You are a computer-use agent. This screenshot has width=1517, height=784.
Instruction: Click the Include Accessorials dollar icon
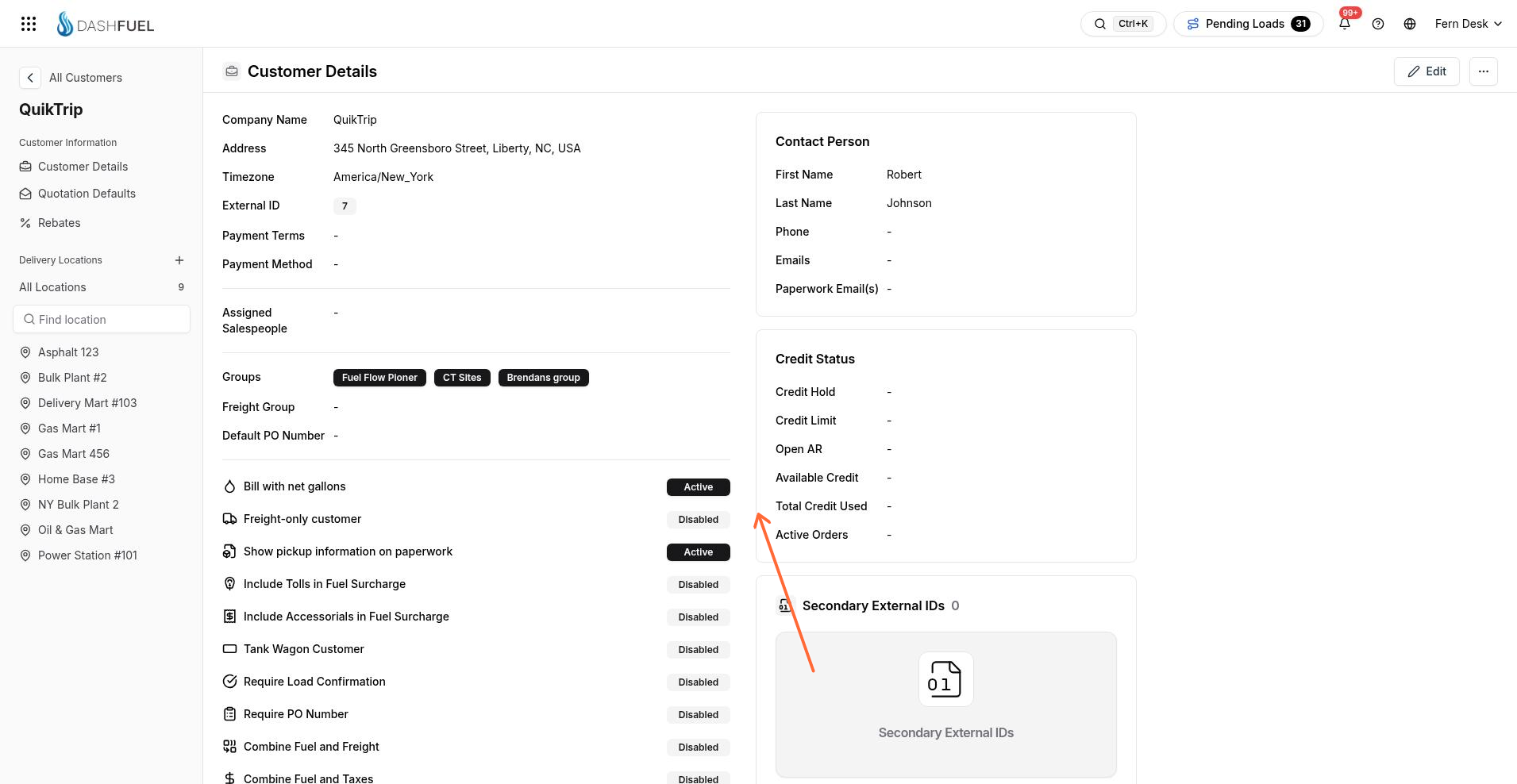tap(229, 617)
